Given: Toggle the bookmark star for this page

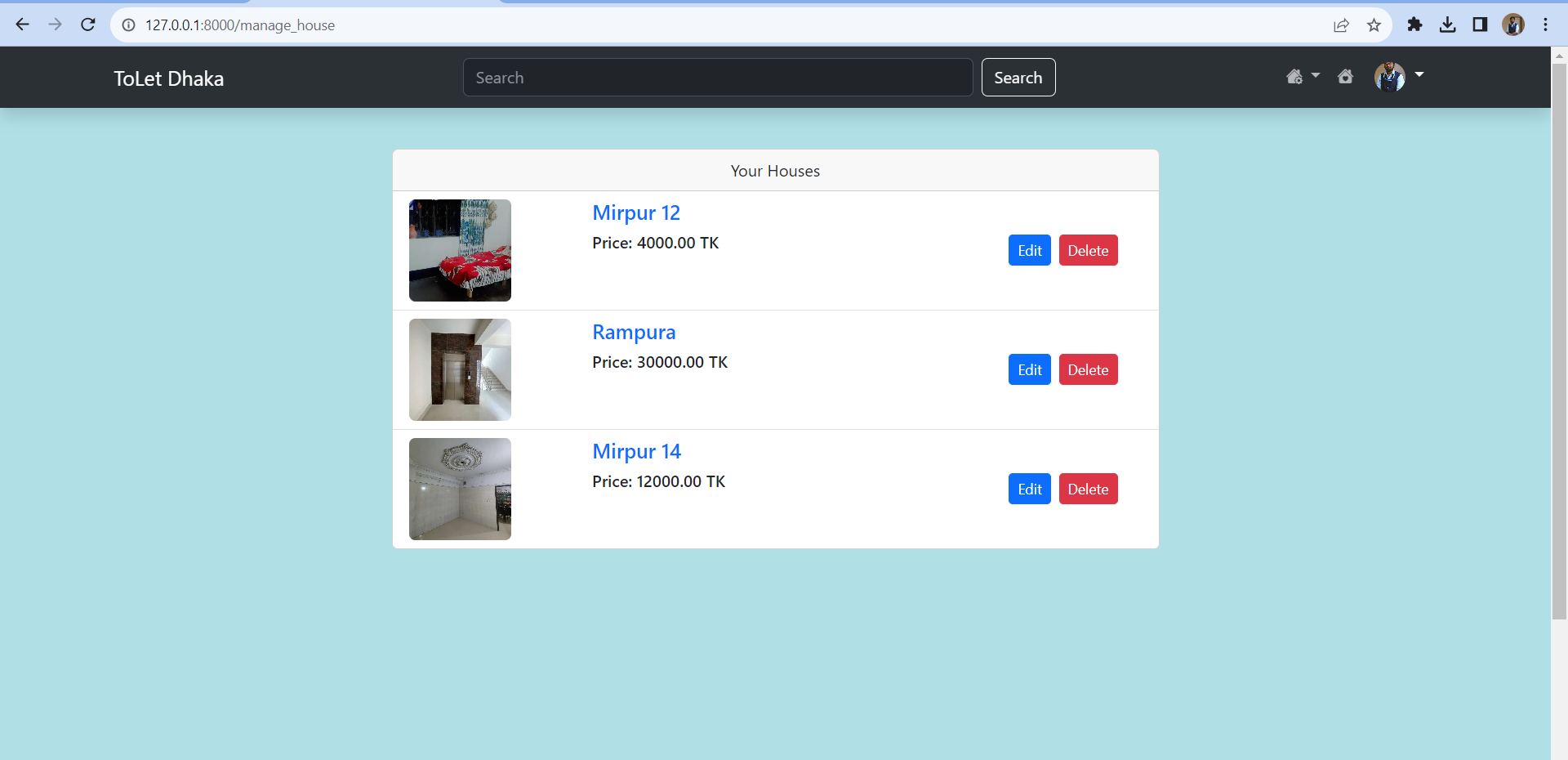Looking at the screenshot, I should (1374, 25).
